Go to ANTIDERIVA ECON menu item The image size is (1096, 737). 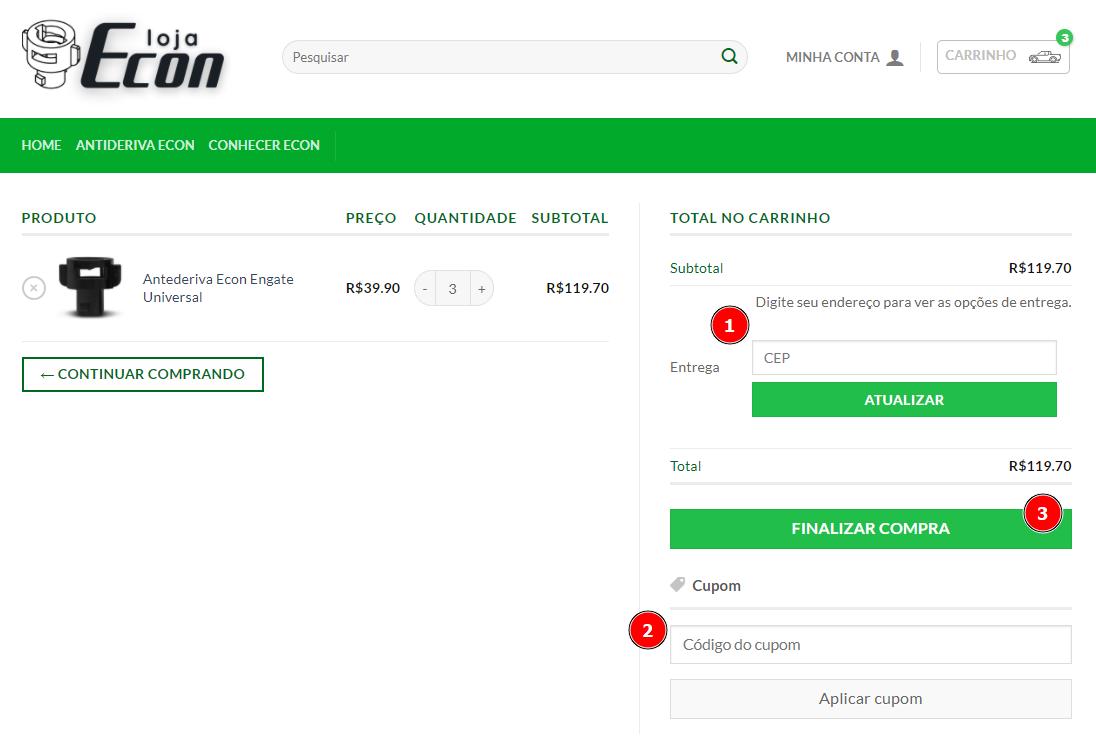pyautogui.click(x=135, y=145)
